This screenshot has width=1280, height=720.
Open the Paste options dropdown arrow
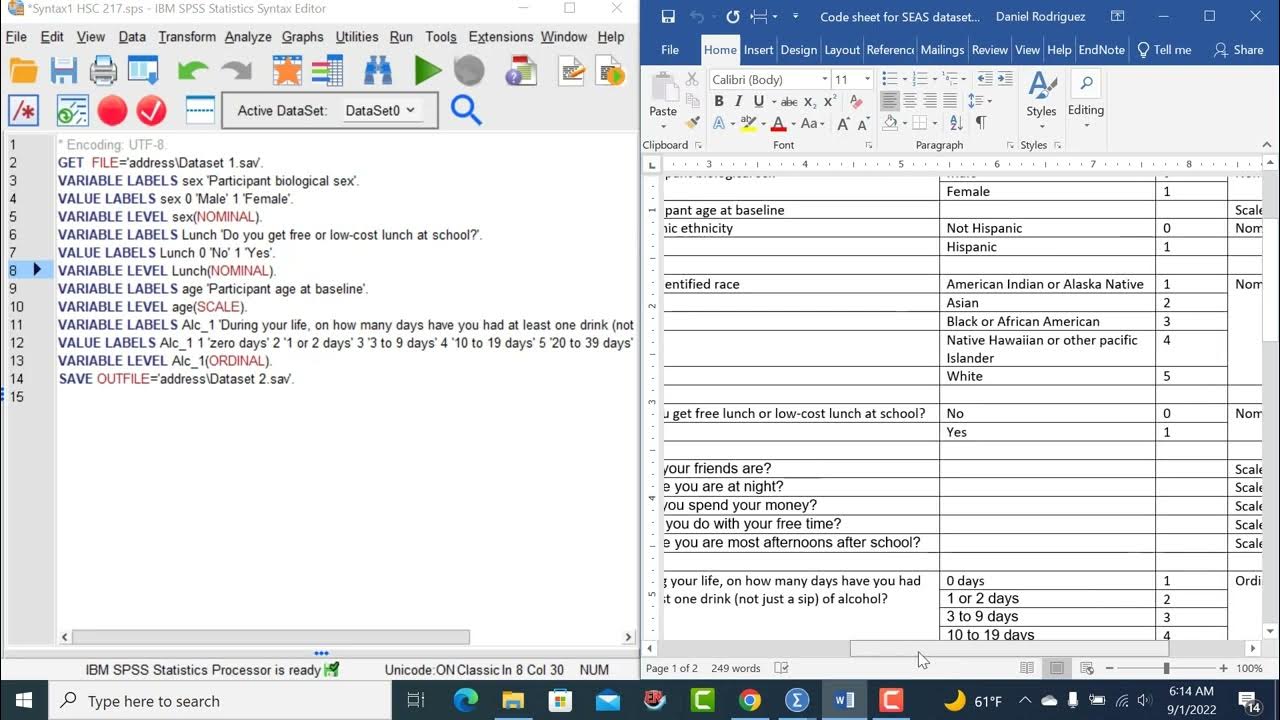coord(663,125)
